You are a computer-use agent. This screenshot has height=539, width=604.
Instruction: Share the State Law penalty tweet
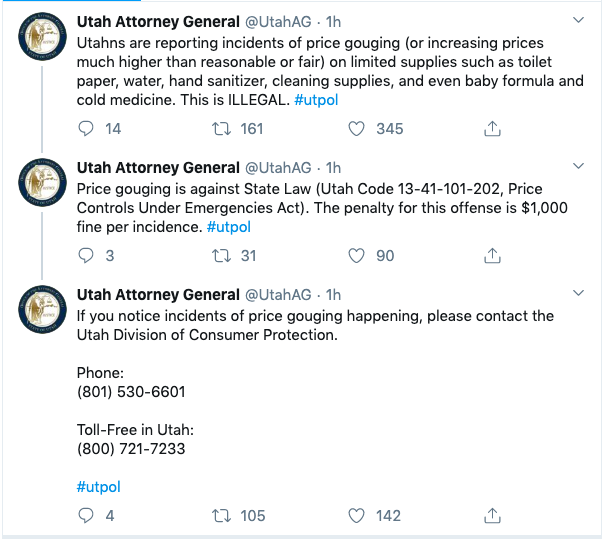click(492, 256)
